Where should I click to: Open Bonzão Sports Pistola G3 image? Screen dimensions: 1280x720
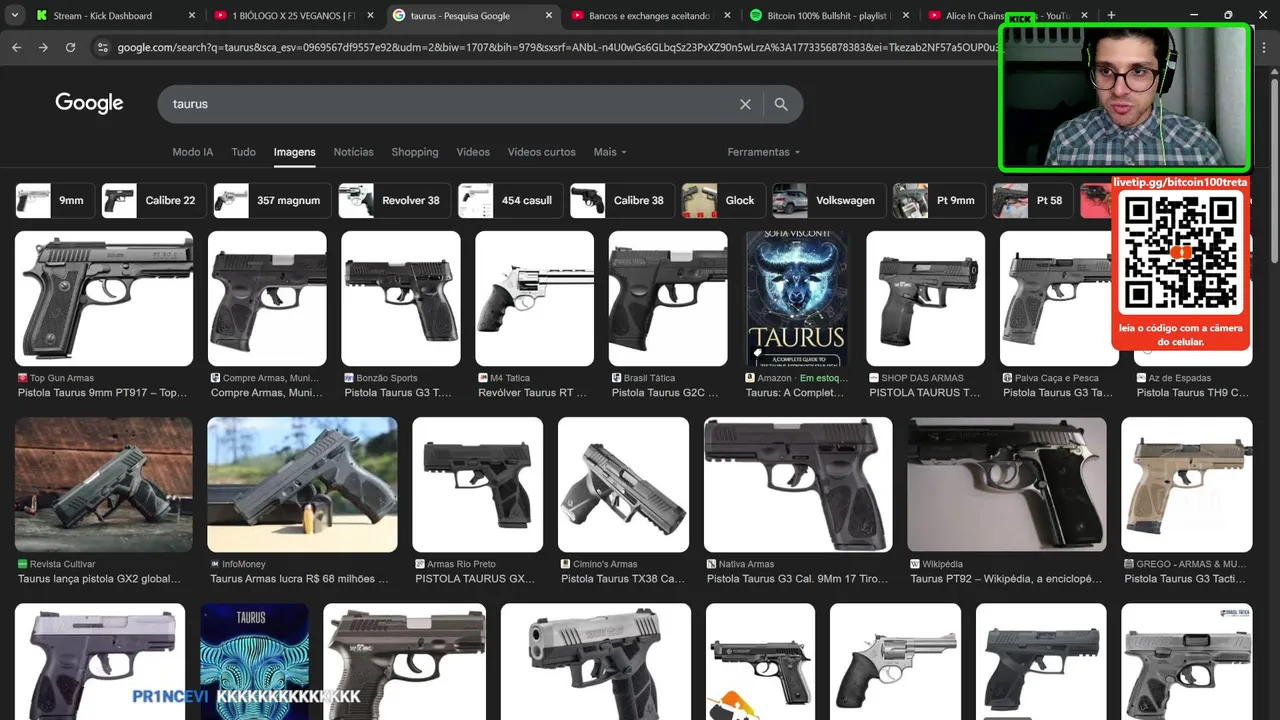pyautogui.click(x=401, y=299)
